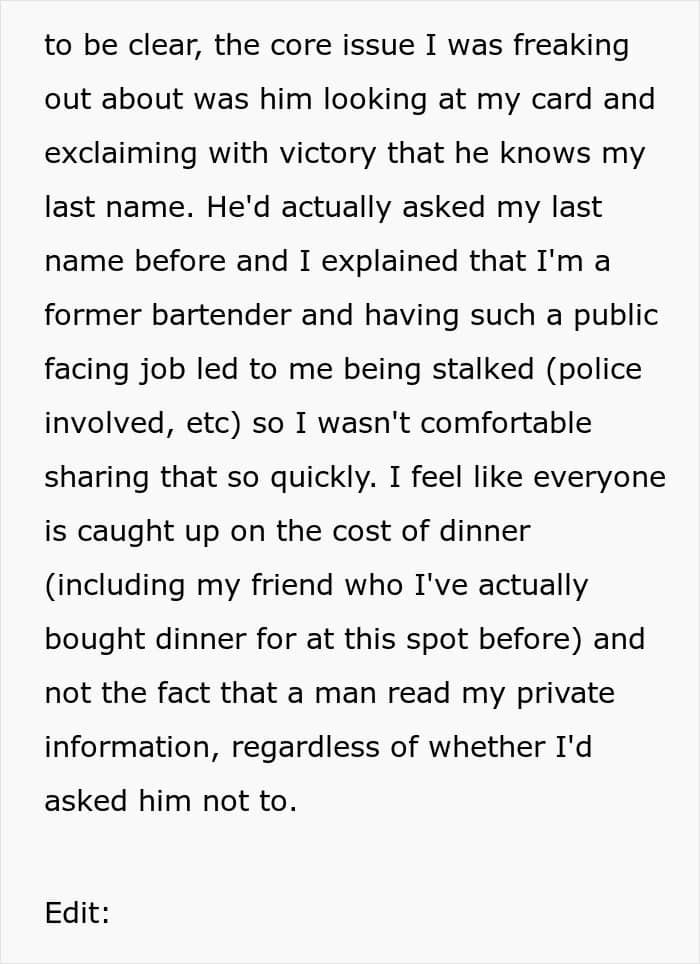Screen dimensions: 700x964
Task: Click the word 'information,' starting a line
Action: tap(132, 747)
